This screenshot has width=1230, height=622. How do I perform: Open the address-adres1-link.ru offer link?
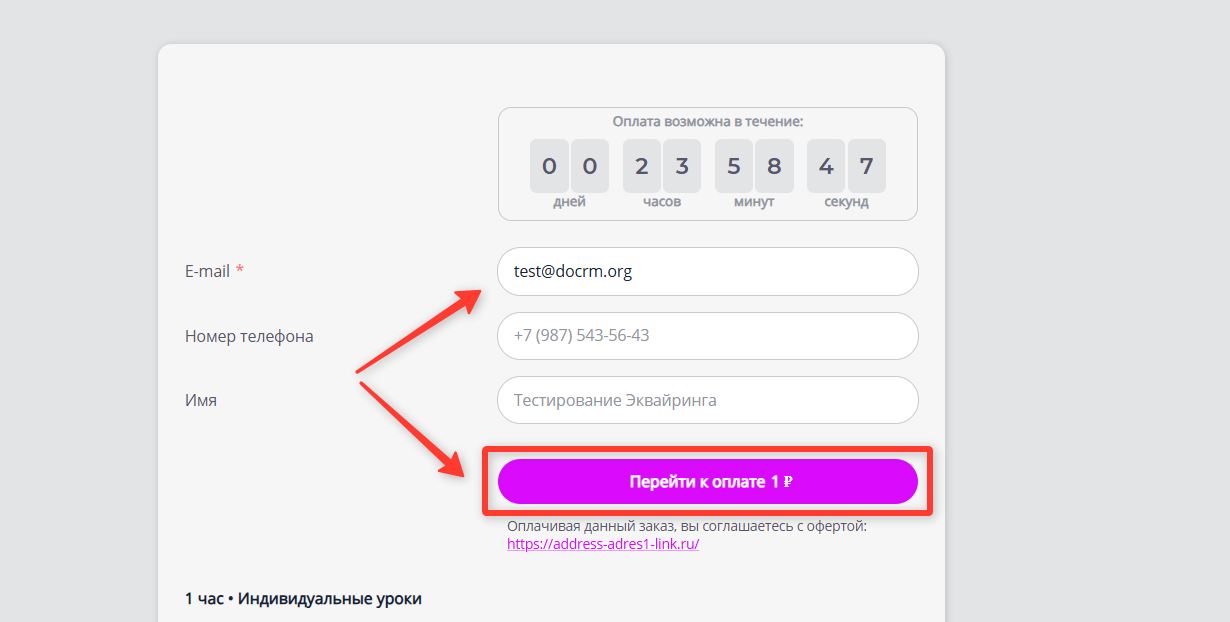tap(603, 544)
